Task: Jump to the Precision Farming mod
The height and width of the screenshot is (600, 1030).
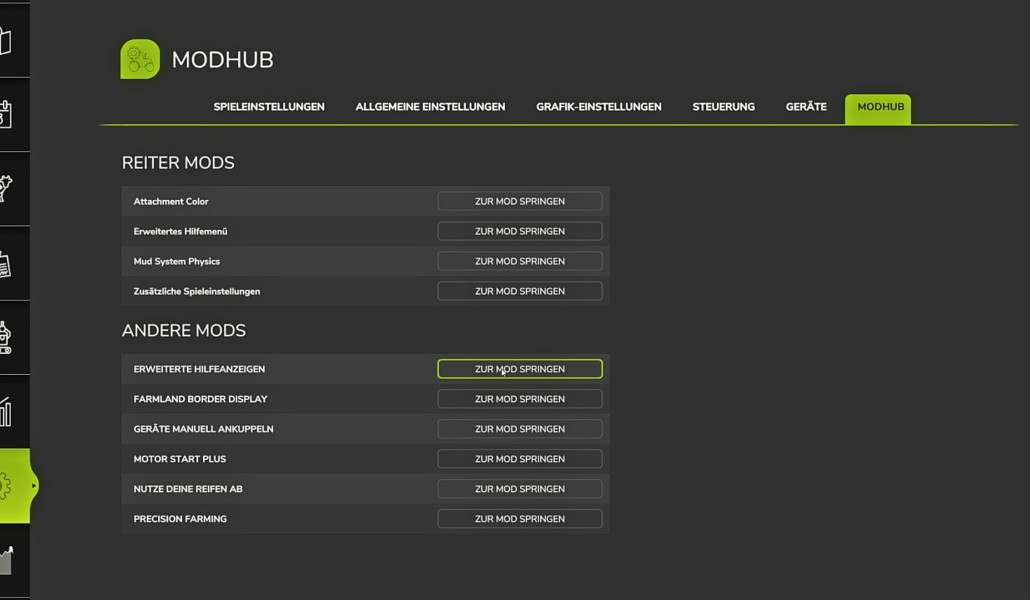Action: (x=520, y=519)
